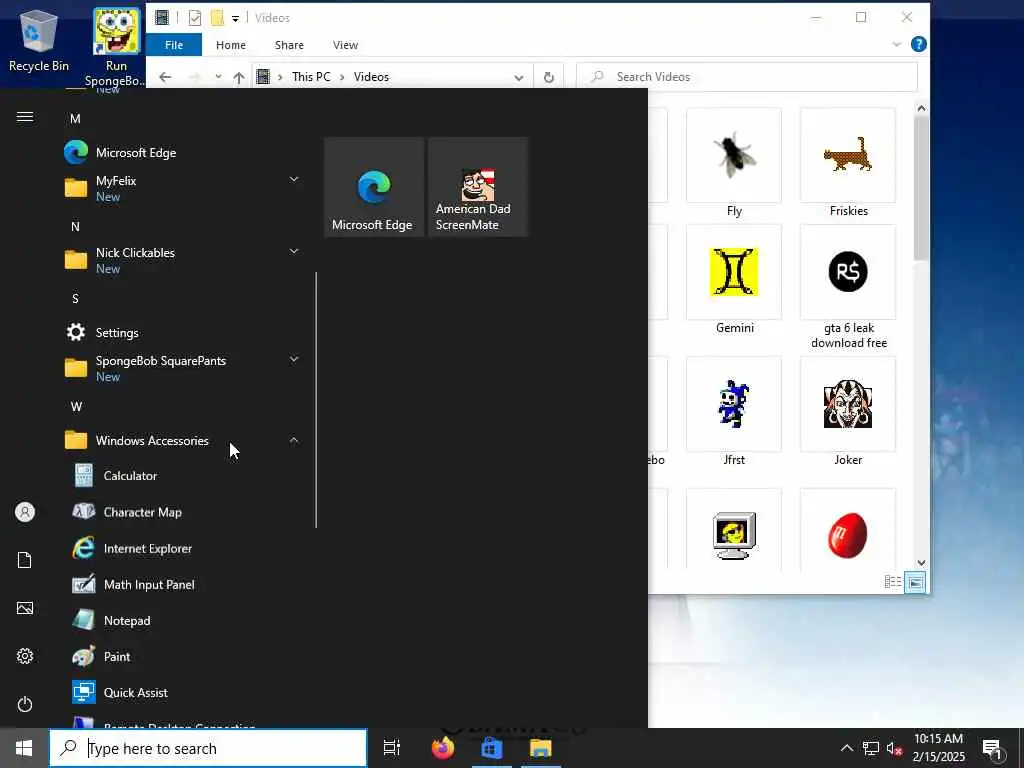This screenshot has width=1024, height=768.
Task: Click the Windows Start button
Action: (x=24, y=748)
